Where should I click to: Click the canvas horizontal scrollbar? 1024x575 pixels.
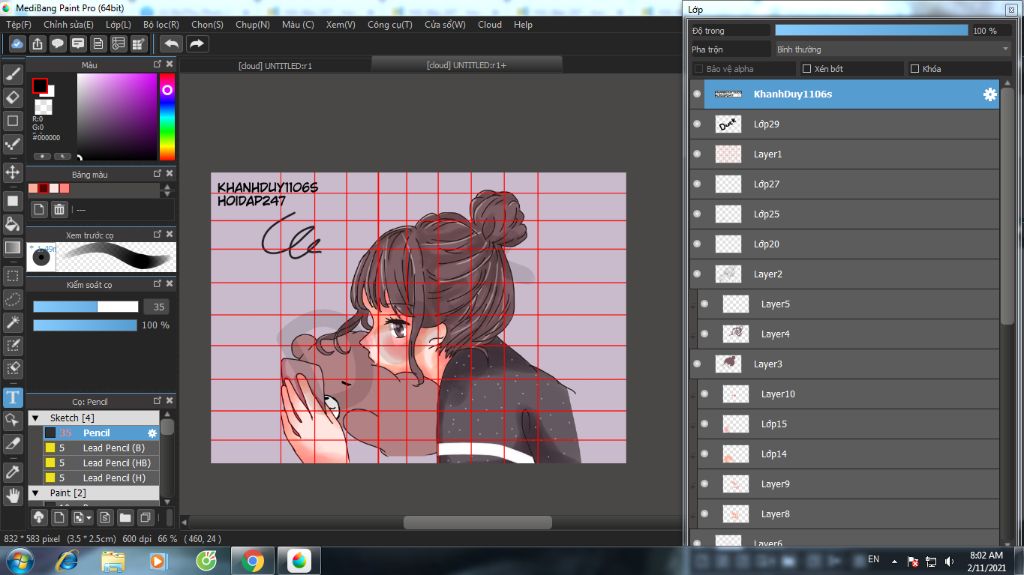477,522
